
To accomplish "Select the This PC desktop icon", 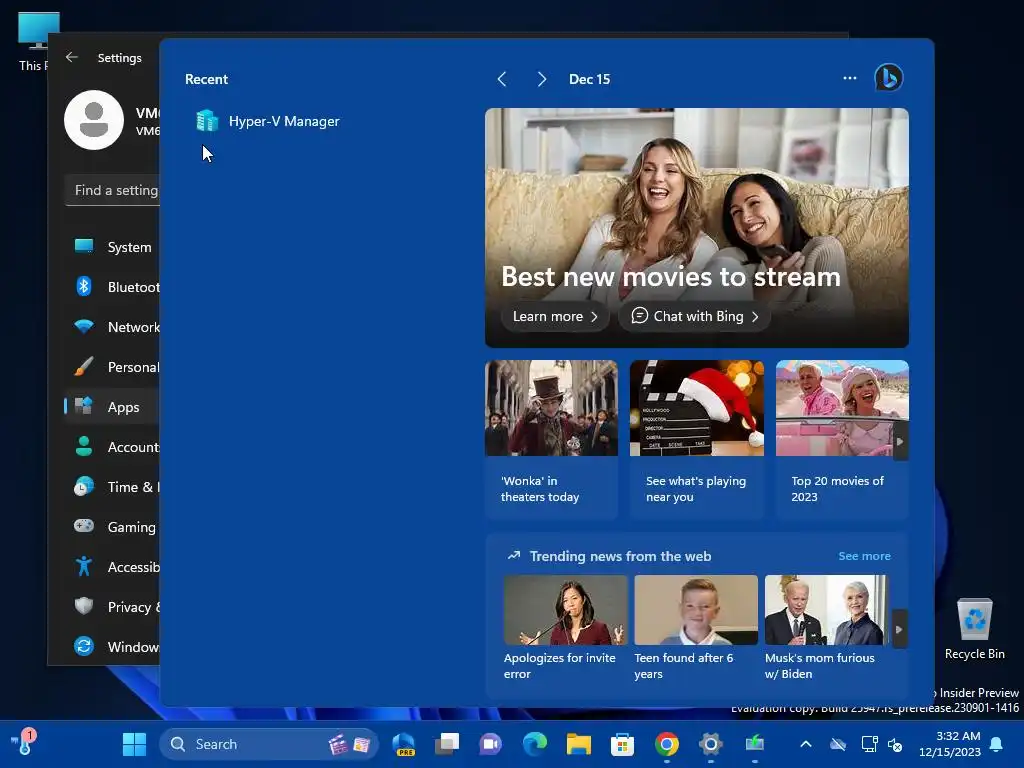I will click(x=33, y=41).
